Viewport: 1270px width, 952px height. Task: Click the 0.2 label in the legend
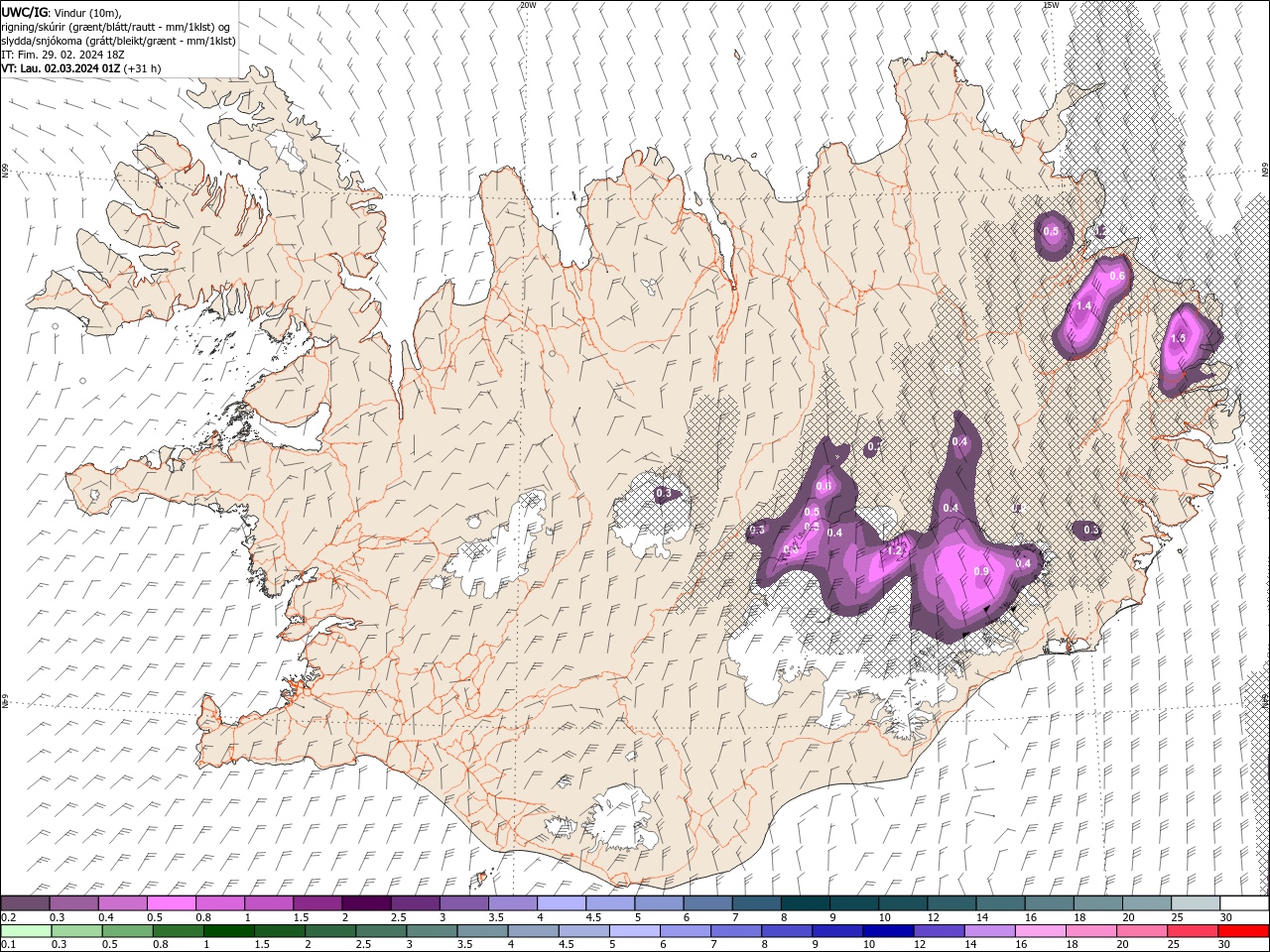[8, 917]
